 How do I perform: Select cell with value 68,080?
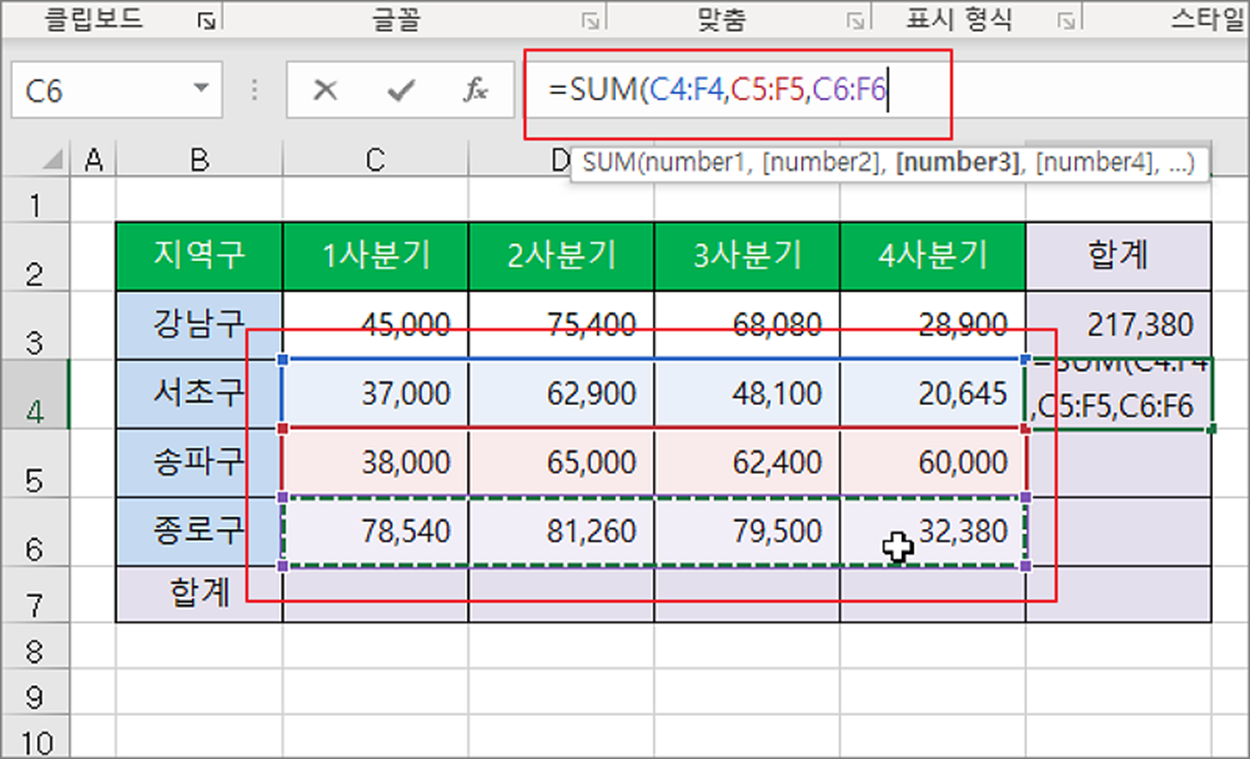pyautogui.click(x=747, y=325)
